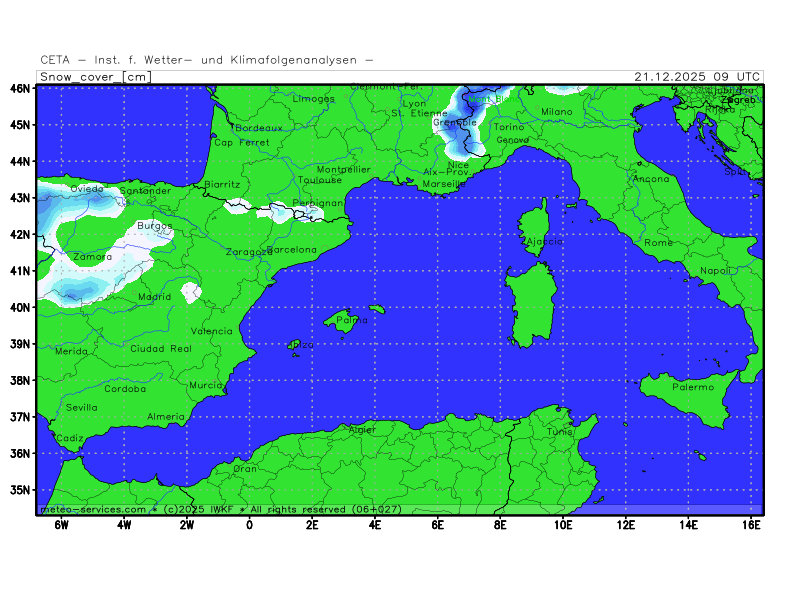Click the Bordeaux city label
800x600 pixels.
coord(259,128)
